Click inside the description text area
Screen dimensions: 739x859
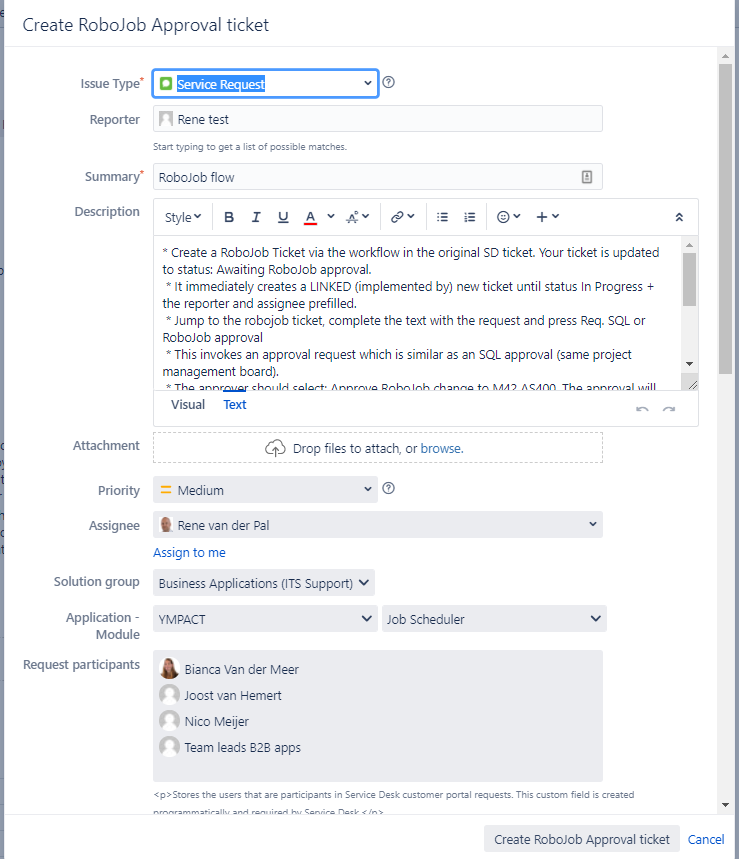click(419, 313)
